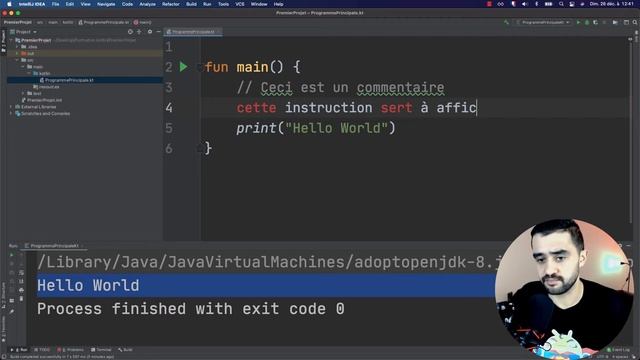This screenshot has height=360, width=640.
Task: Click Process finished with exit code 0 text
Action: click(x=191, y=309)
